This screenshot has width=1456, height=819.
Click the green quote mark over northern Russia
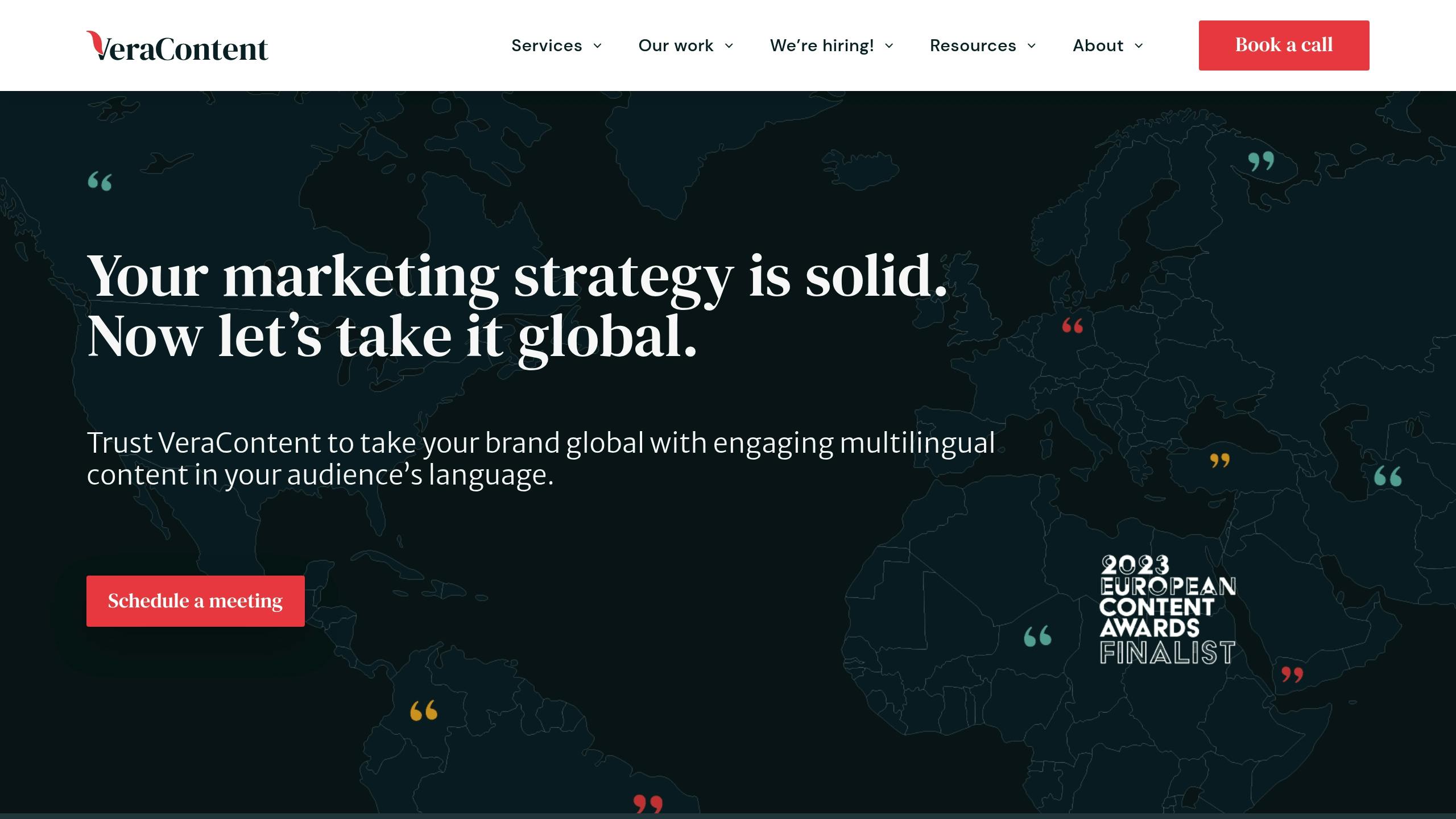tap(1261, 161)
